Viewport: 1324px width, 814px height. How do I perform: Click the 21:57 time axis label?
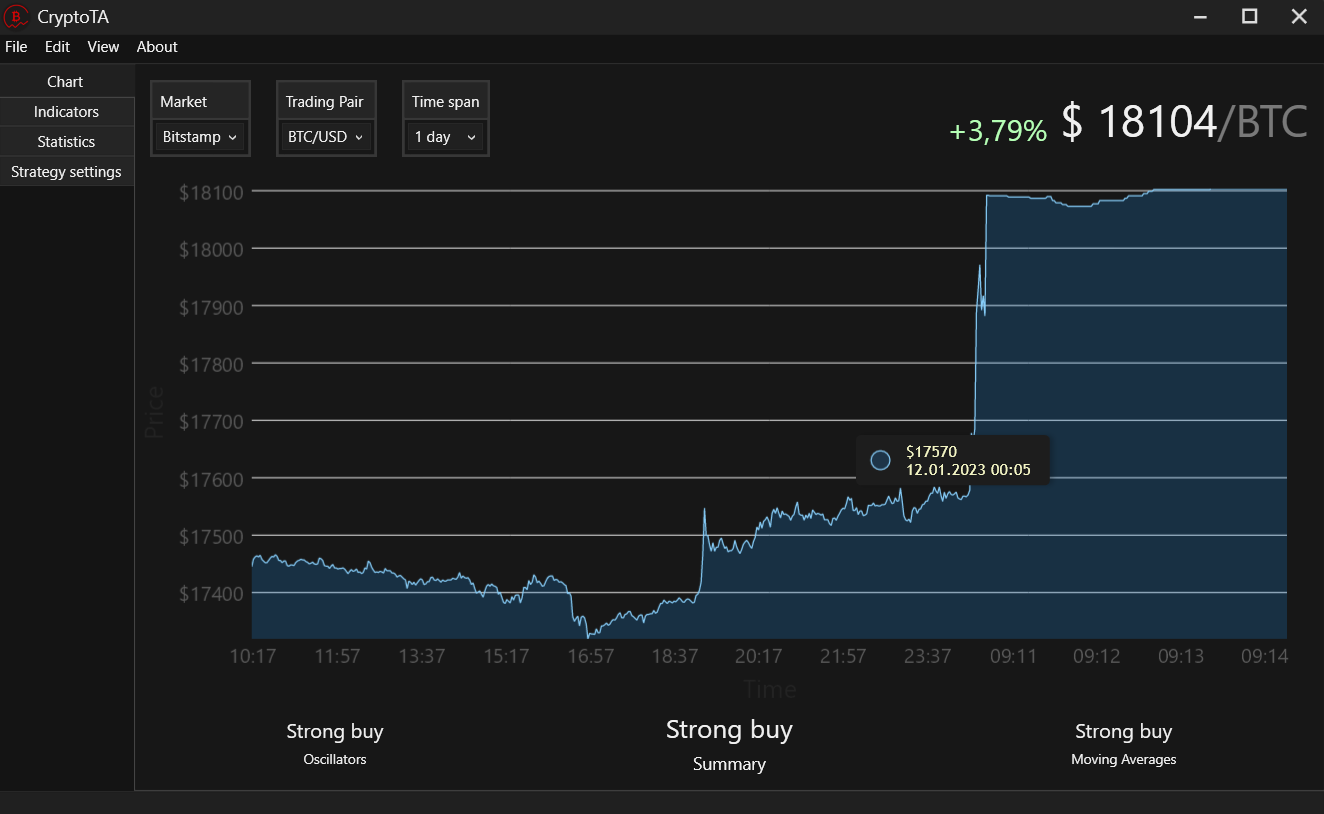coord(843,656)
